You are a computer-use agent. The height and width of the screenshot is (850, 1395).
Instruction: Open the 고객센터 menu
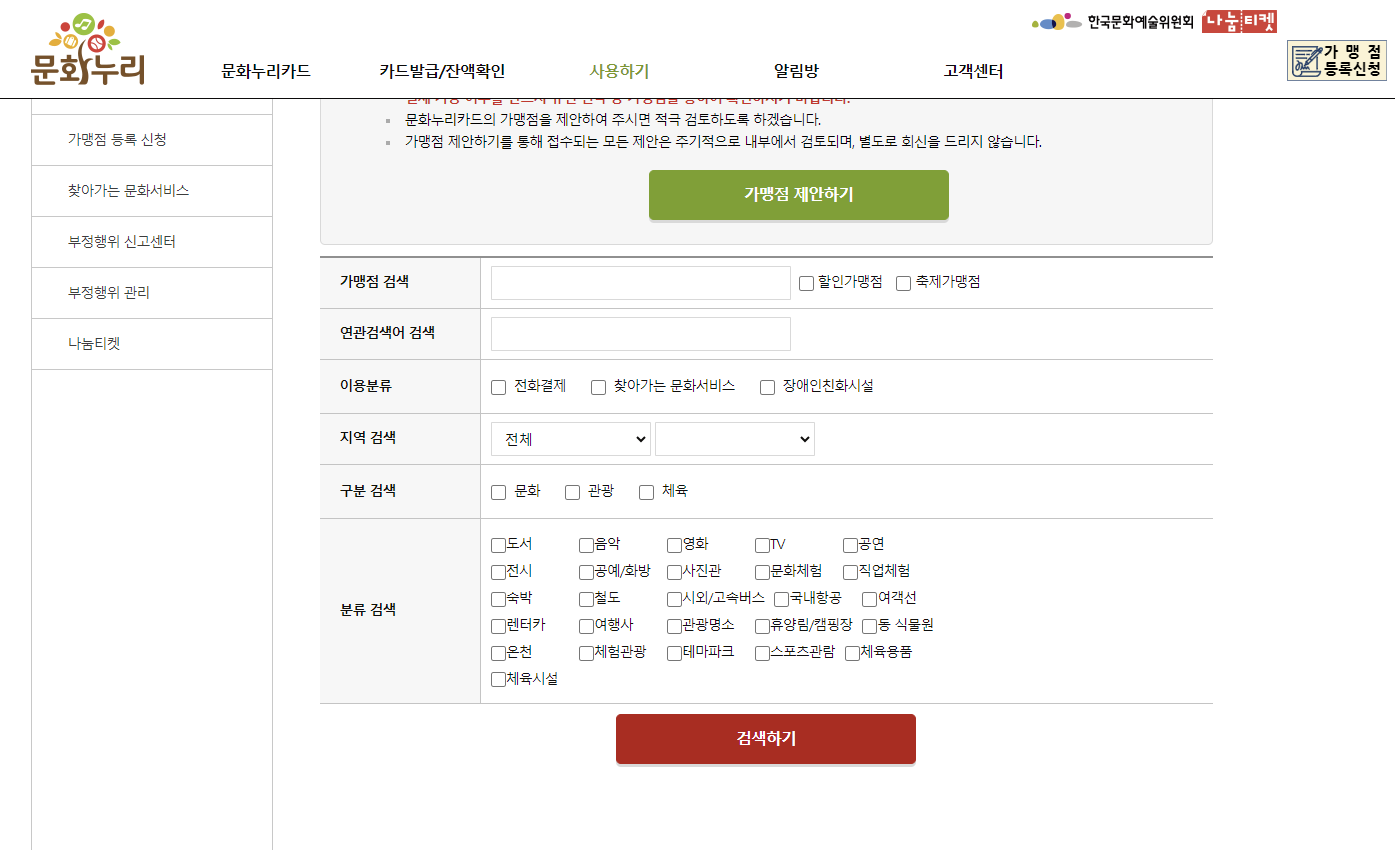973,71
